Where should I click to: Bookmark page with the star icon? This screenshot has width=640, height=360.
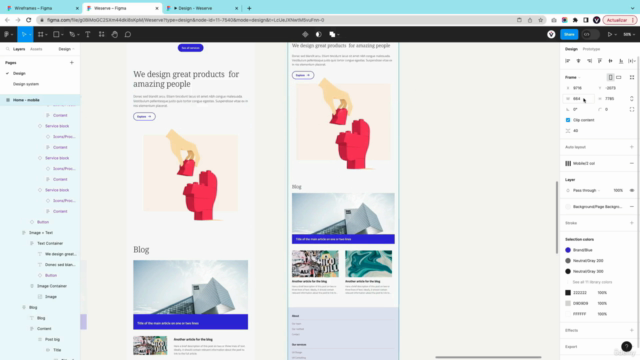click(540, 20)
